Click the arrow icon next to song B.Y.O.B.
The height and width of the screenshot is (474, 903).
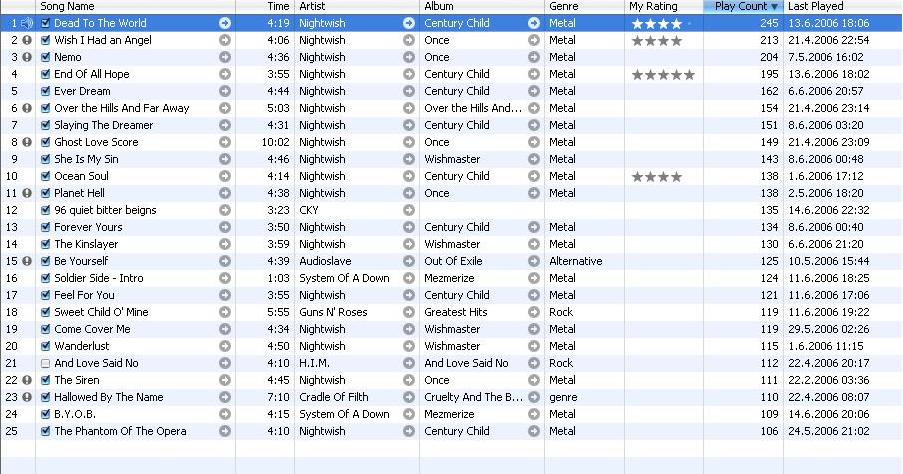pyautogui.click(x=225, y=414)
